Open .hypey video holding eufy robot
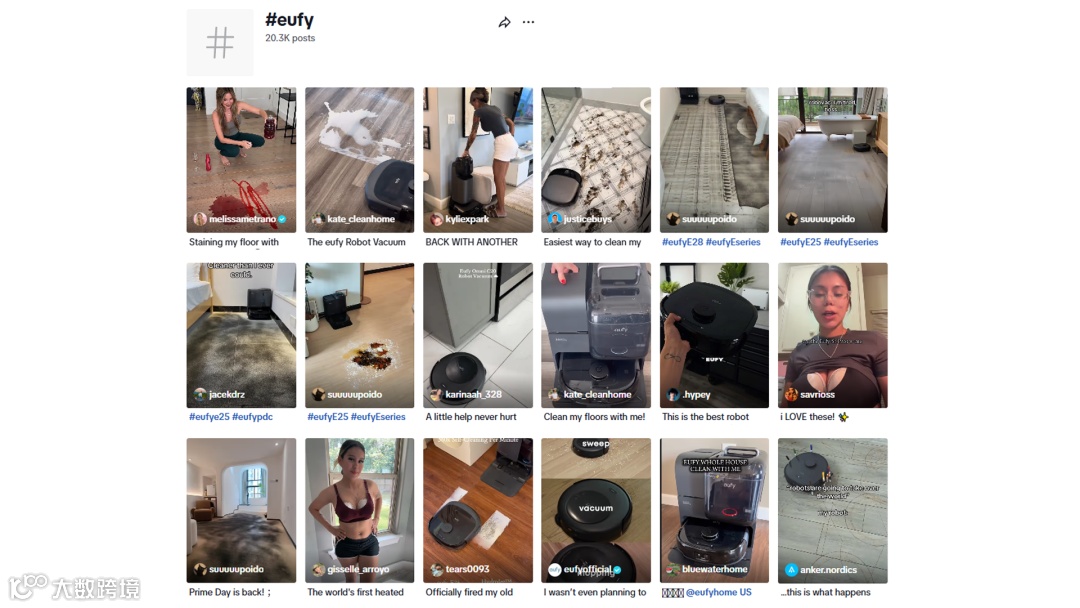1080x608 pixels. coord(714,335)
